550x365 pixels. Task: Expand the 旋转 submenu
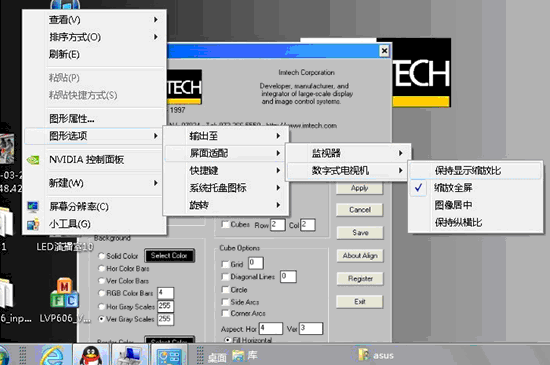pyautogui.click(x=226, y=205)
